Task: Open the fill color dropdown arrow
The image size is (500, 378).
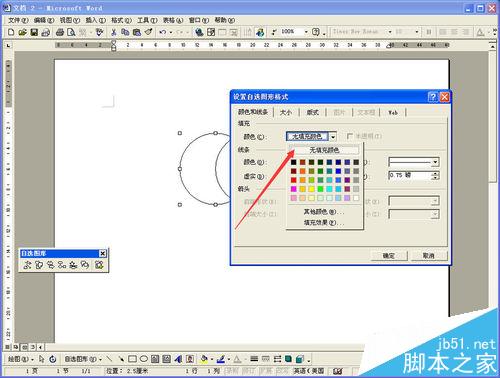Action: [x=333, y=136]
